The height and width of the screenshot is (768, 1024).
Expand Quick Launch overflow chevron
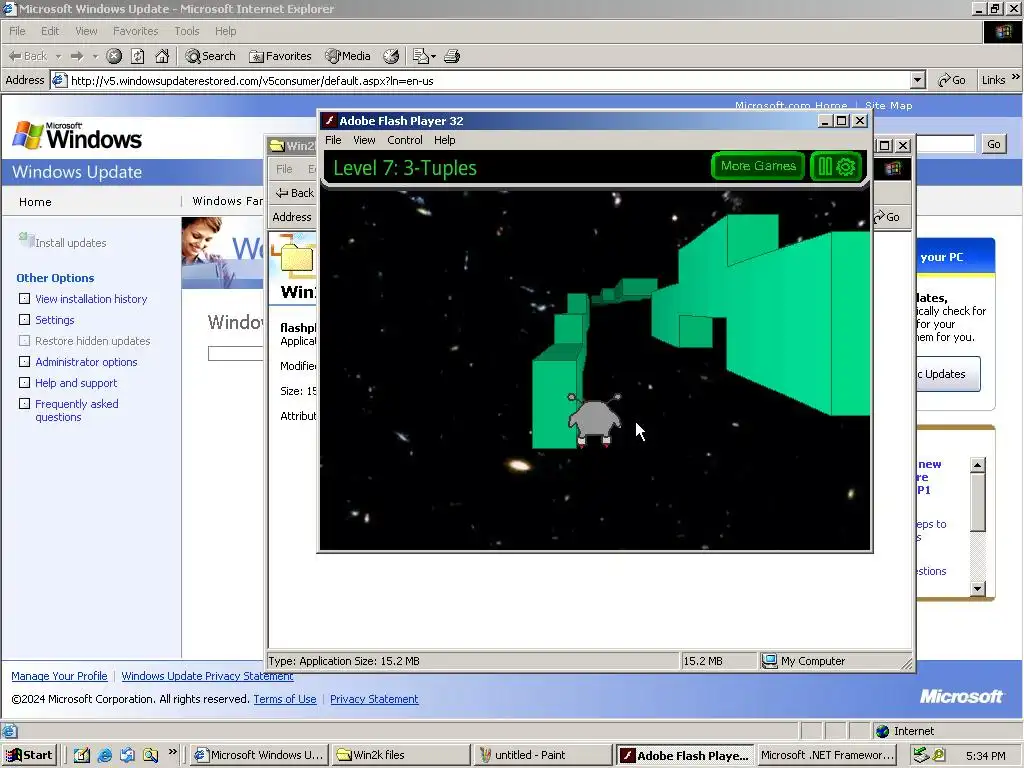point(172,752)
